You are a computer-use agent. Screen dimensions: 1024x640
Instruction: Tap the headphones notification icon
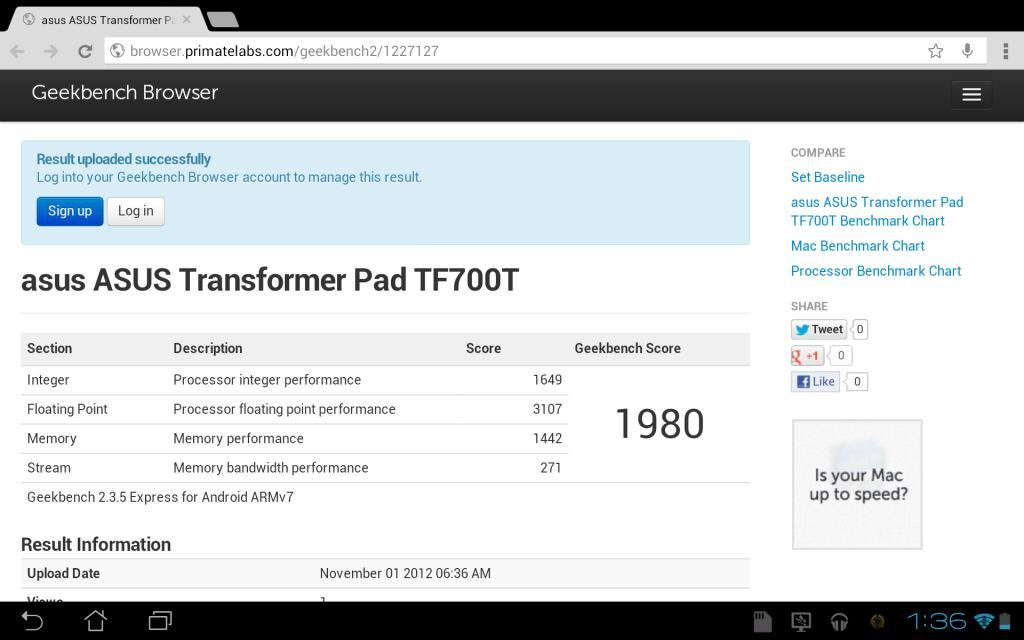[x=839, y=621]
